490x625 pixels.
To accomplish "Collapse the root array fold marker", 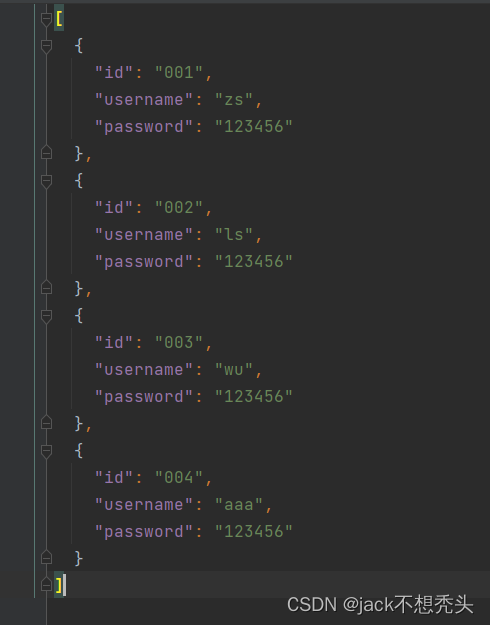I will (x=46, y=19).
